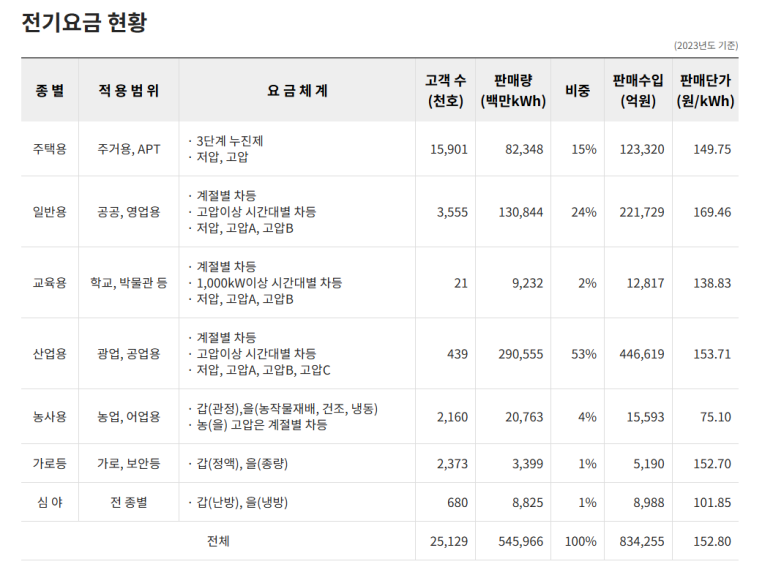The width and height of the screenshot is (773, 567).
Task: Click unit price 169.46
Action: pyautogui.click(x=712, y=212)
